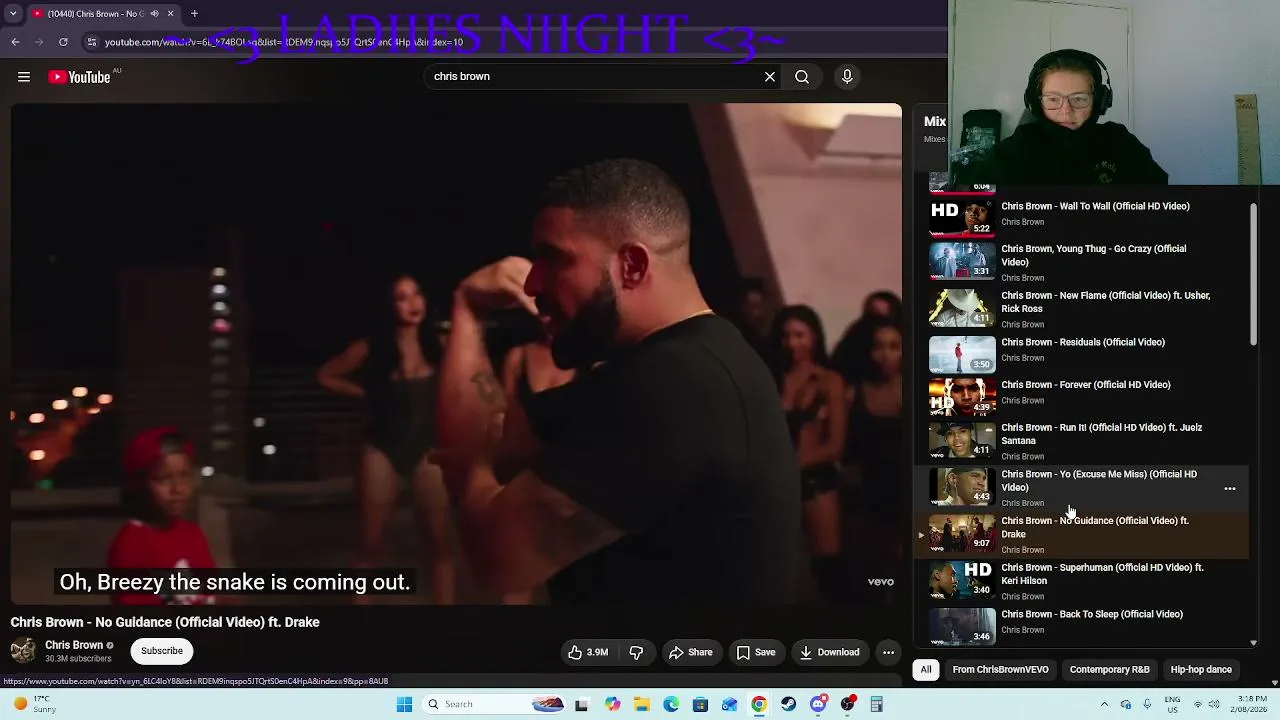This screenshot has height=720, width=1280.
Task: Click the browser back arrow
Action: [x=15, y=42]
